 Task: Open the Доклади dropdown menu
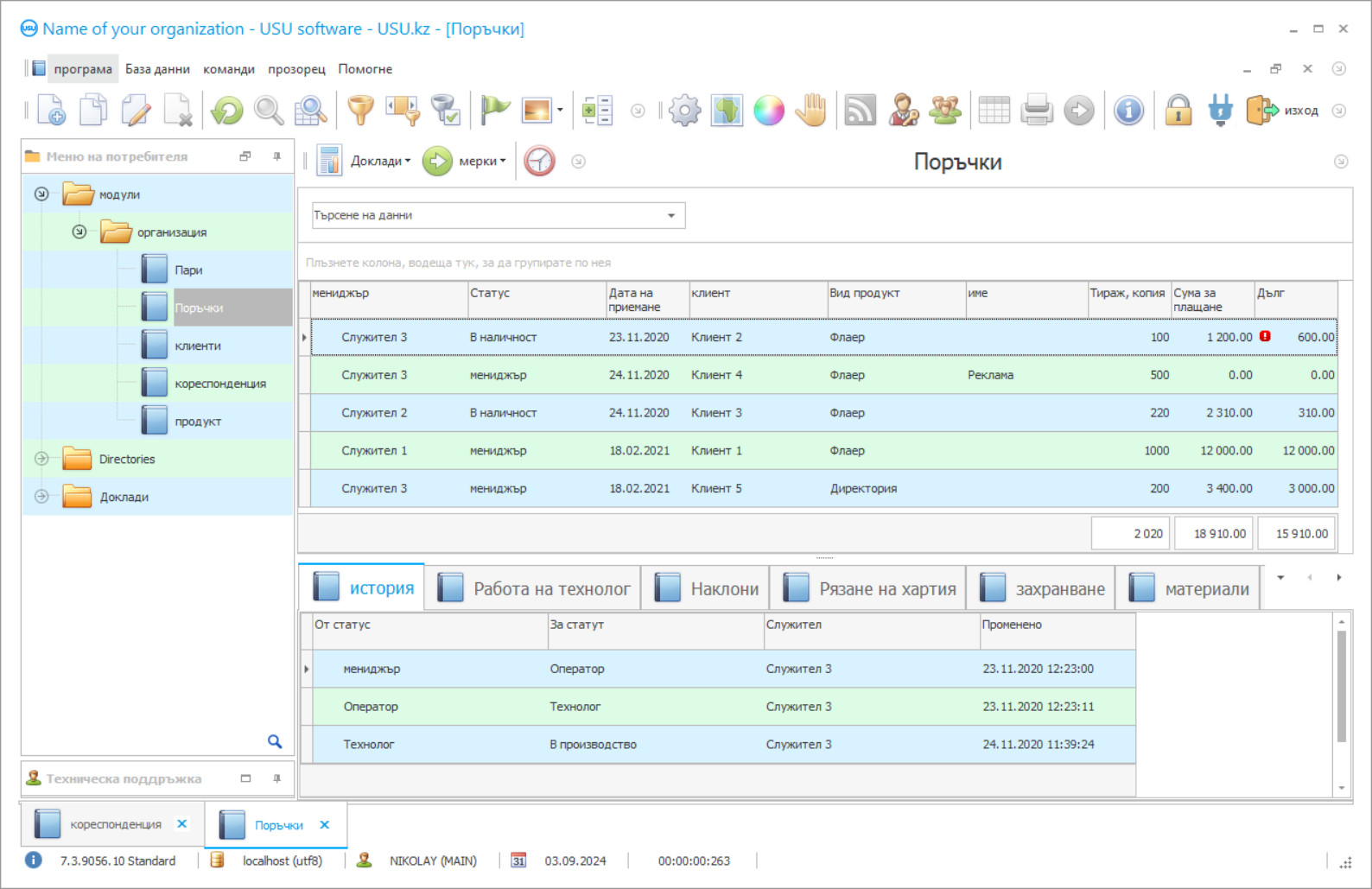tap(380, 162)
